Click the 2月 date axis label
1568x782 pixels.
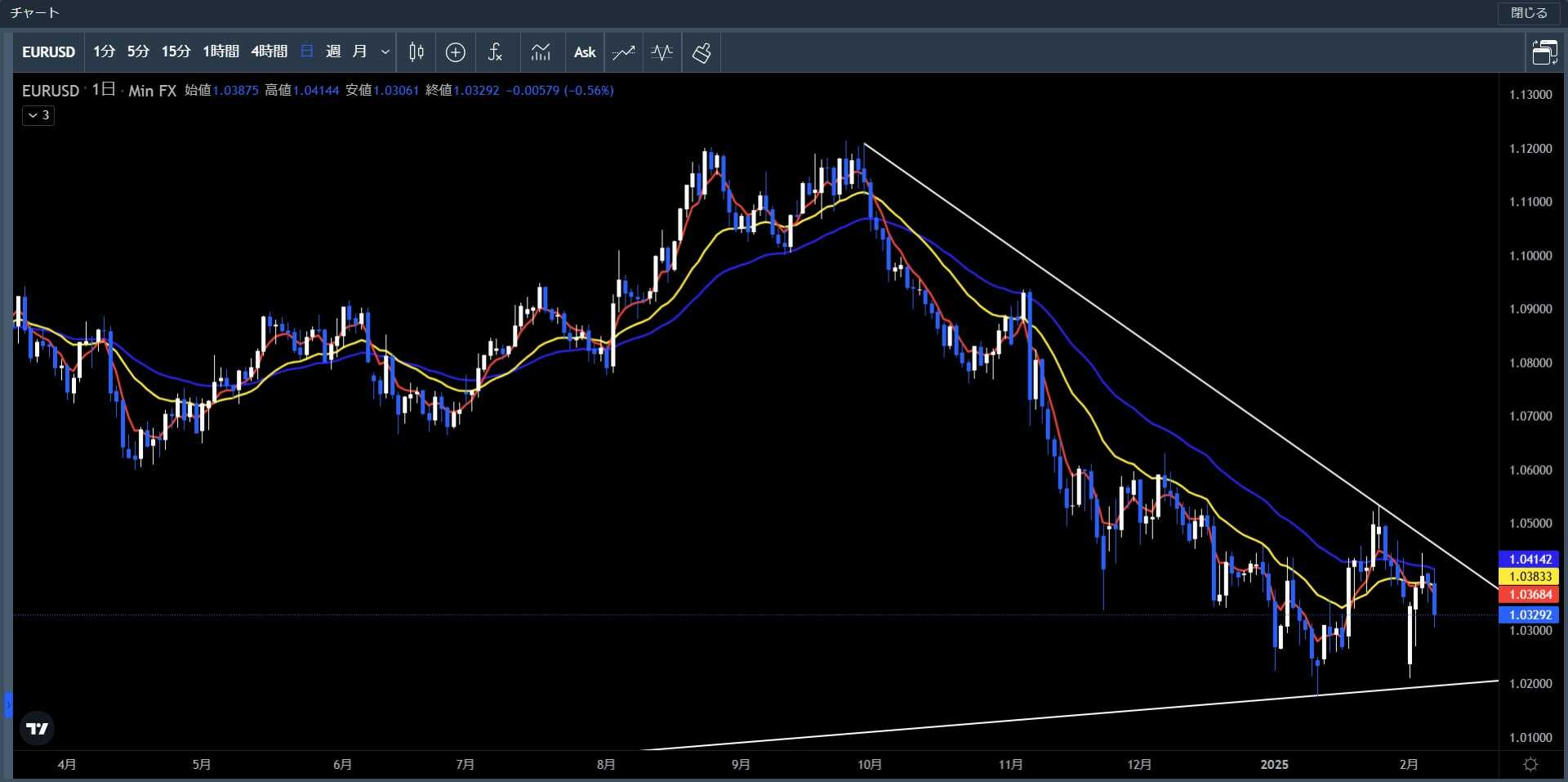[x=1409, y=765]
